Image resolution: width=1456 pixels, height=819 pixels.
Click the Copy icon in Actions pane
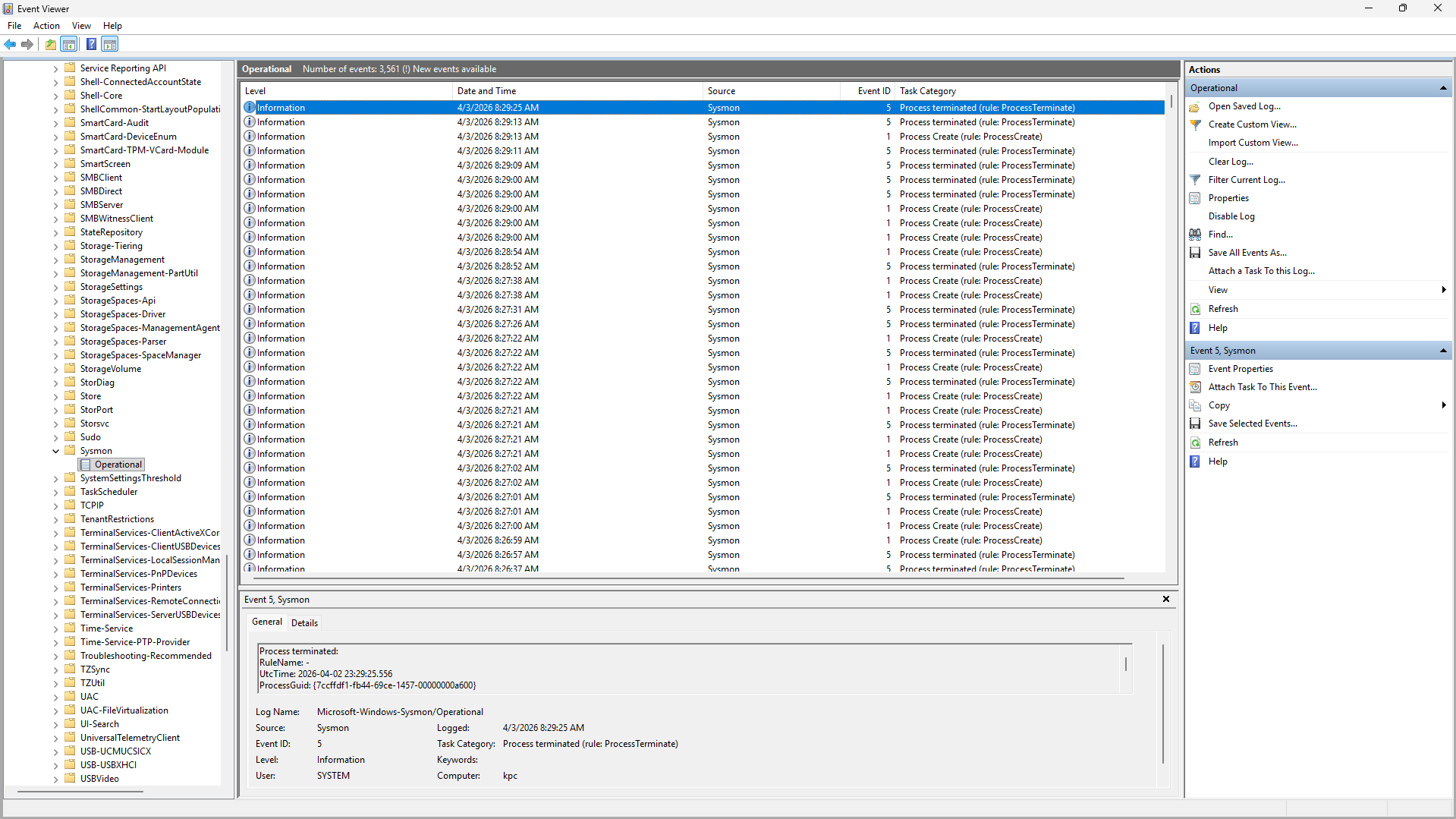[1195, 405]
